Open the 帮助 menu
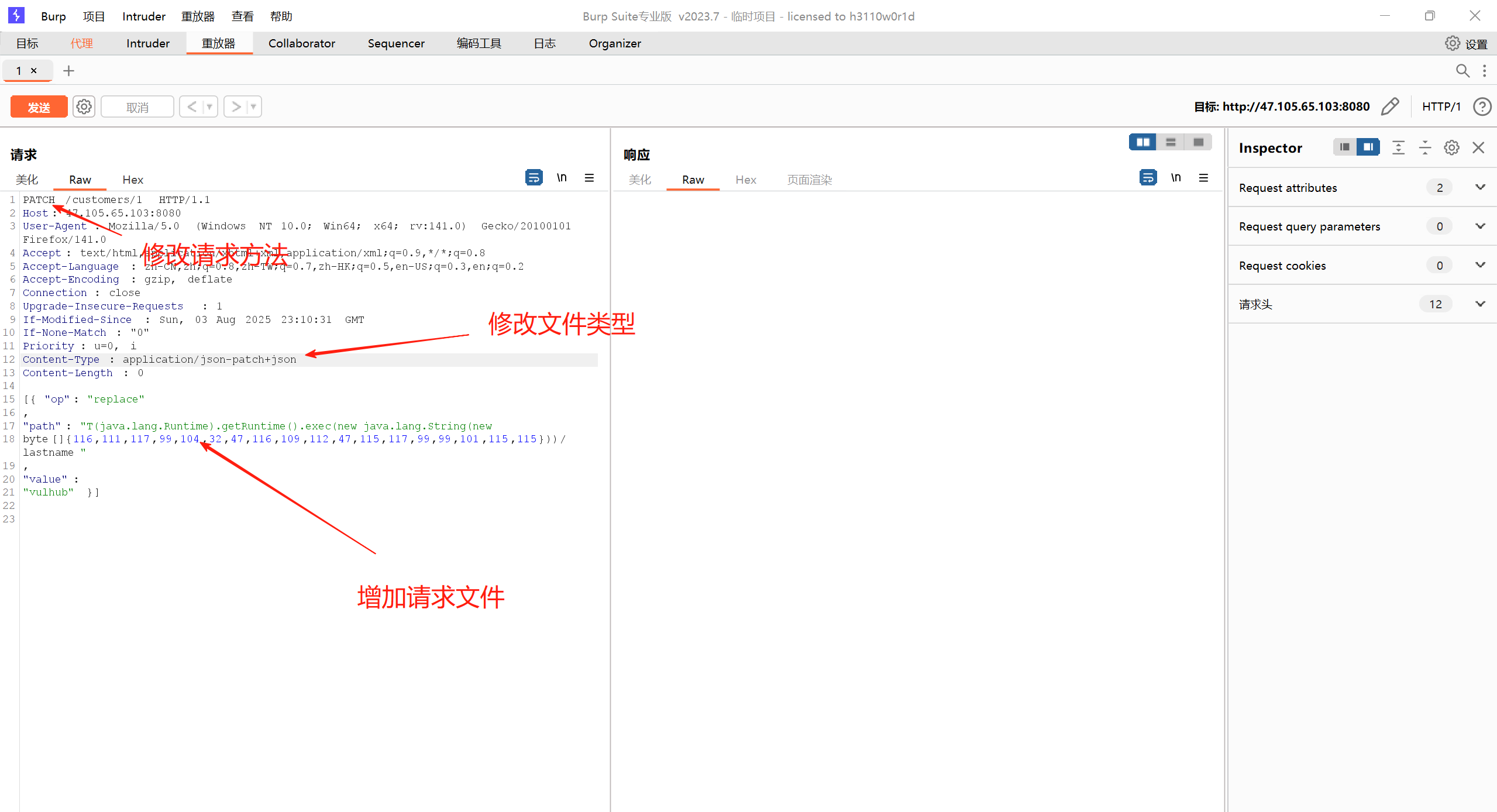The width and height of the screenshot is (1497, 812). pos(281,16)
